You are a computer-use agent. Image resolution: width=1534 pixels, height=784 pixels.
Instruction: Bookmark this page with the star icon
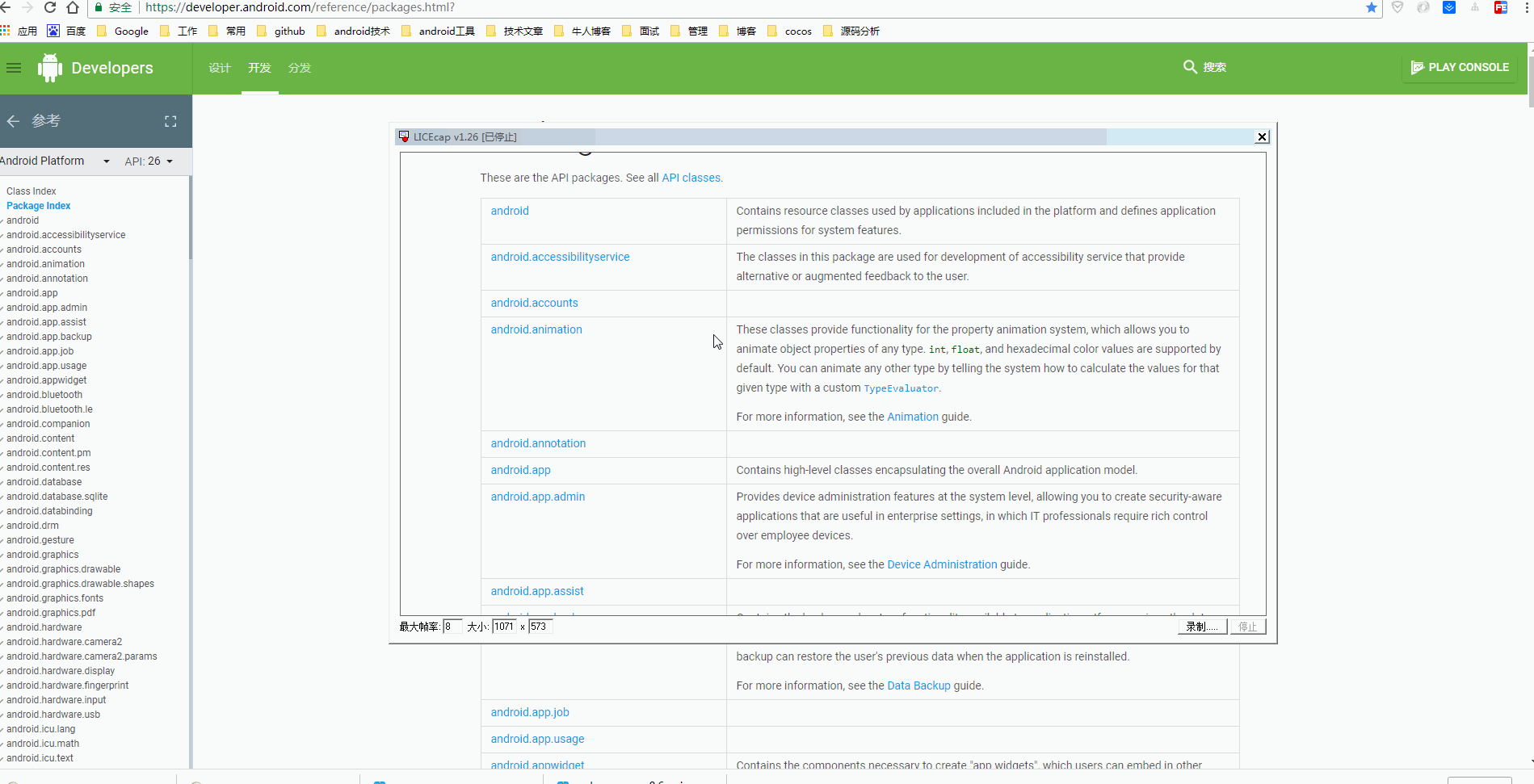coord(1372,7)
